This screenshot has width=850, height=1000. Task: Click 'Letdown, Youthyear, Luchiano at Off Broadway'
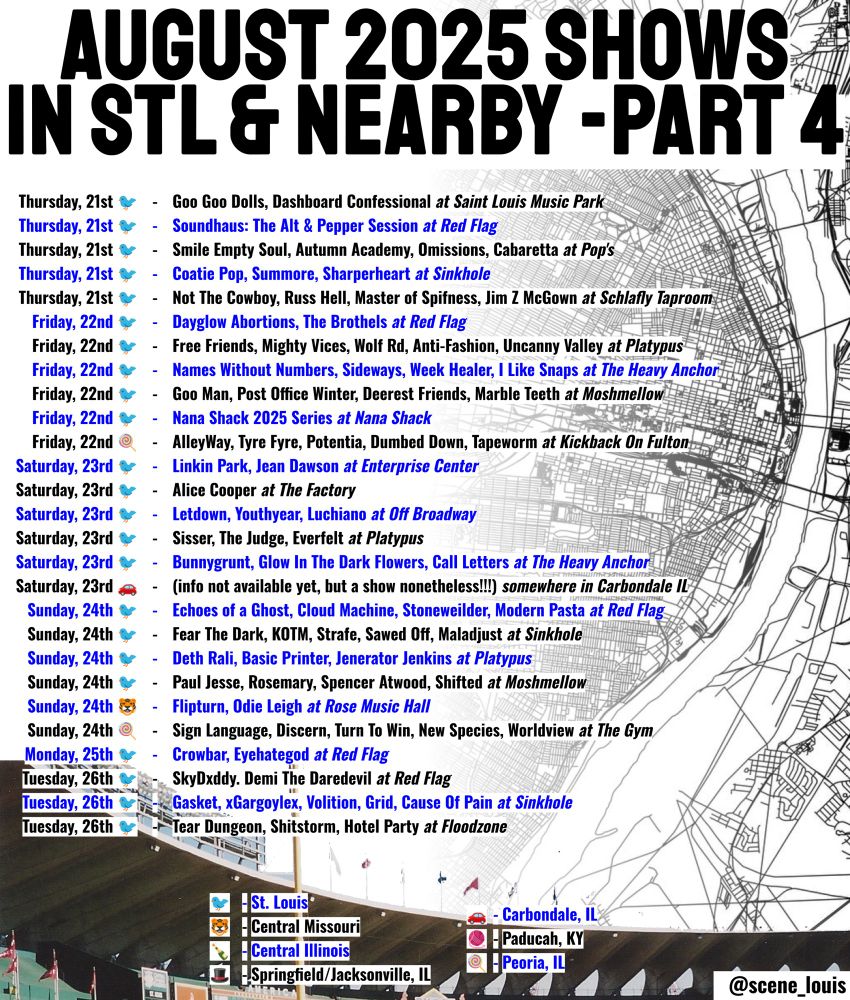324,514
